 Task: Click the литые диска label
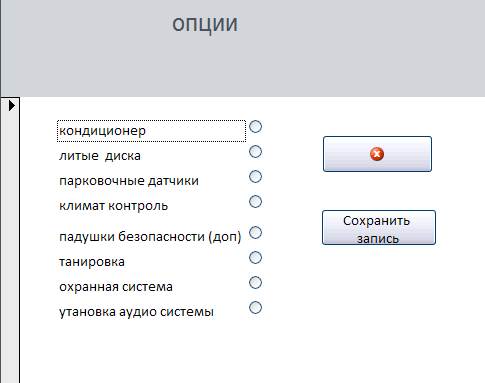(x=100, y=156)
